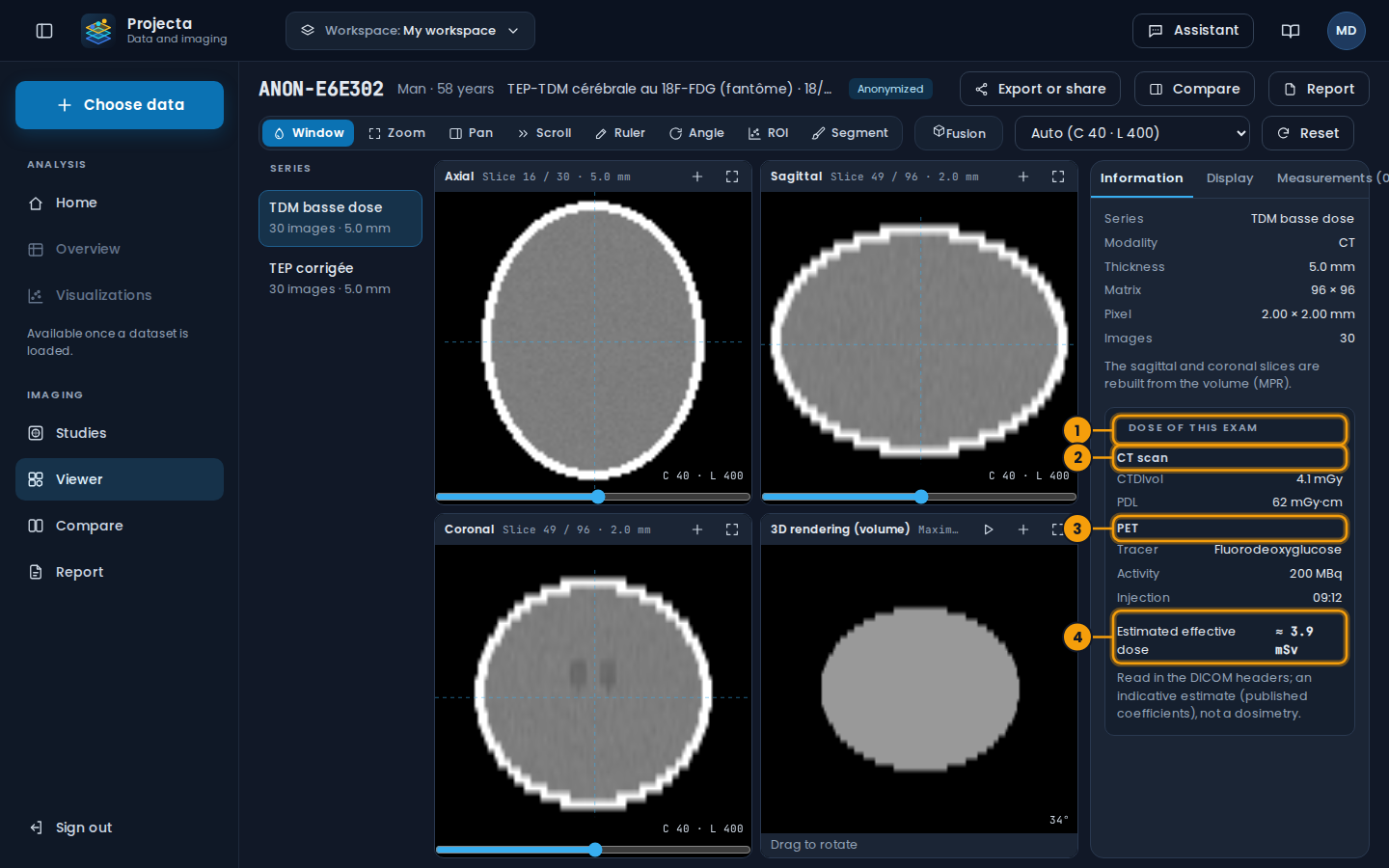Viewport: 1389px width, 868px height.
Task: Open the sidebar Compare page
Action: [120, 526]
